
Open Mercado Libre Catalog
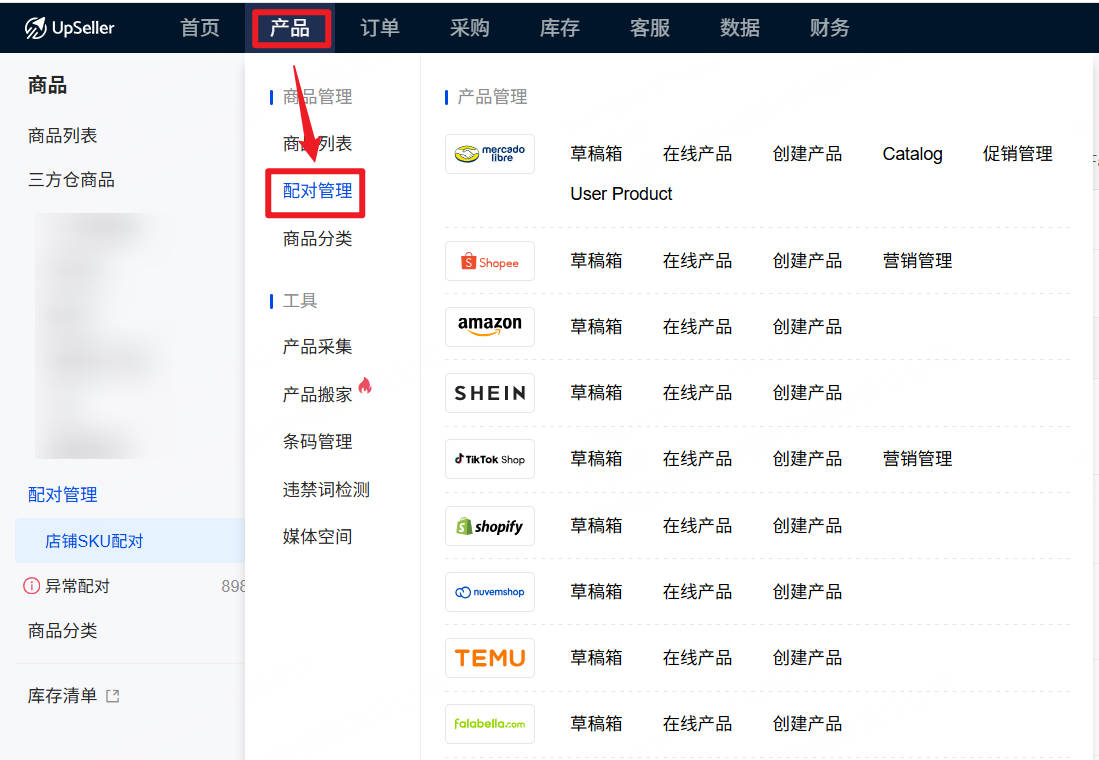coord(913,154)
